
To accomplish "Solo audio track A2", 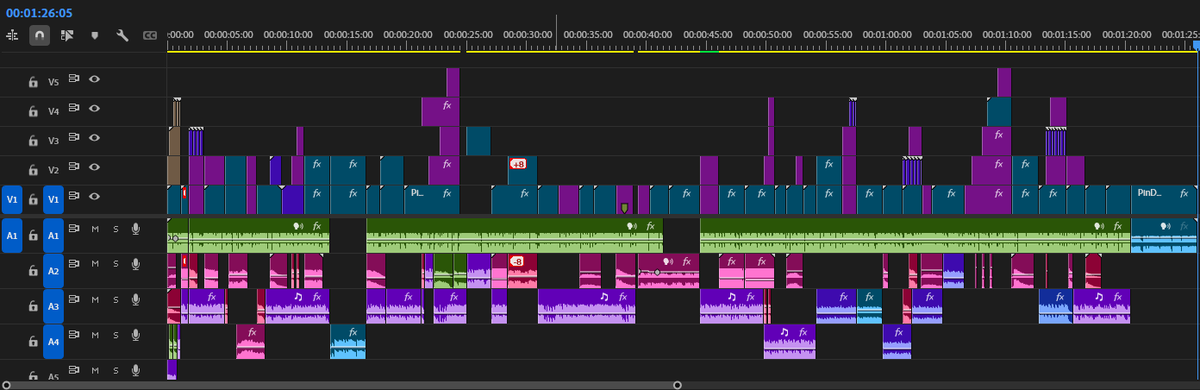I will click(x=115, y=264).
